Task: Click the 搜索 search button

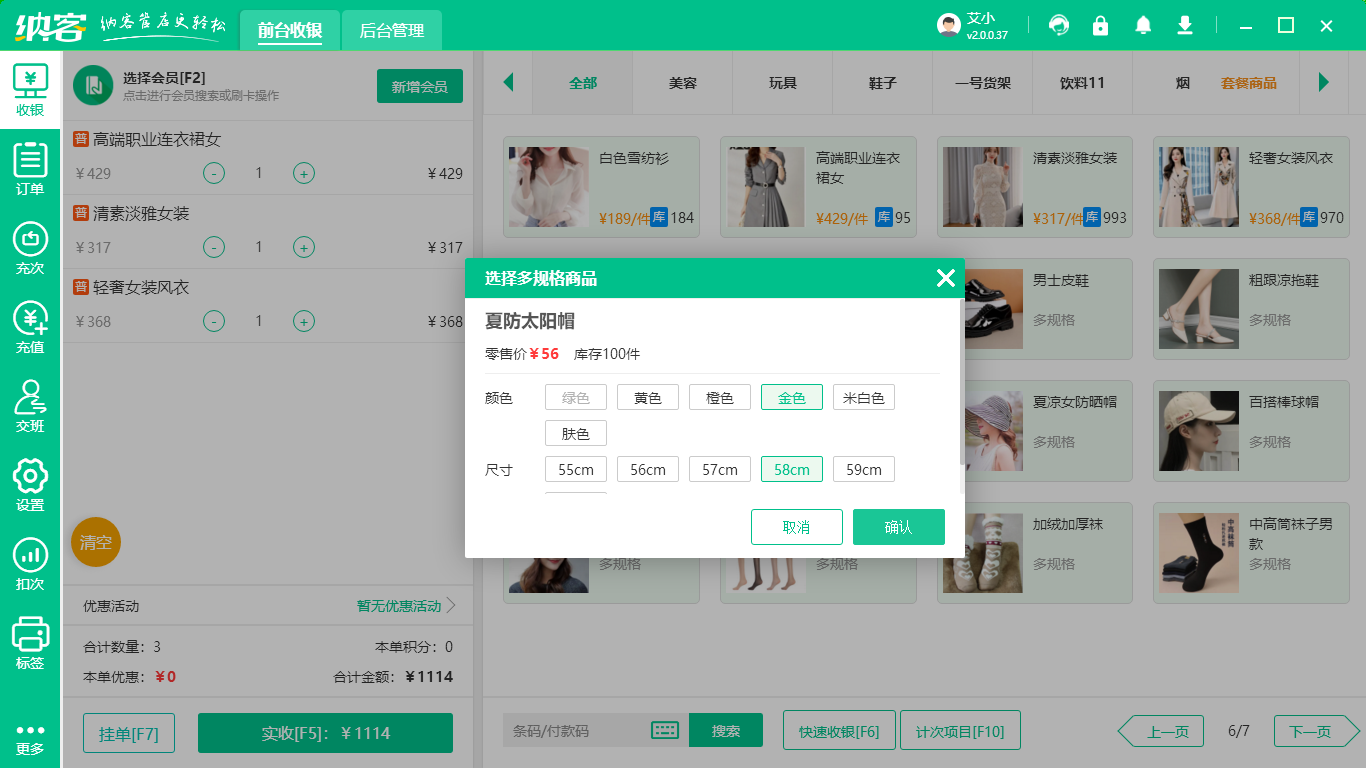Action: (726, 731)
